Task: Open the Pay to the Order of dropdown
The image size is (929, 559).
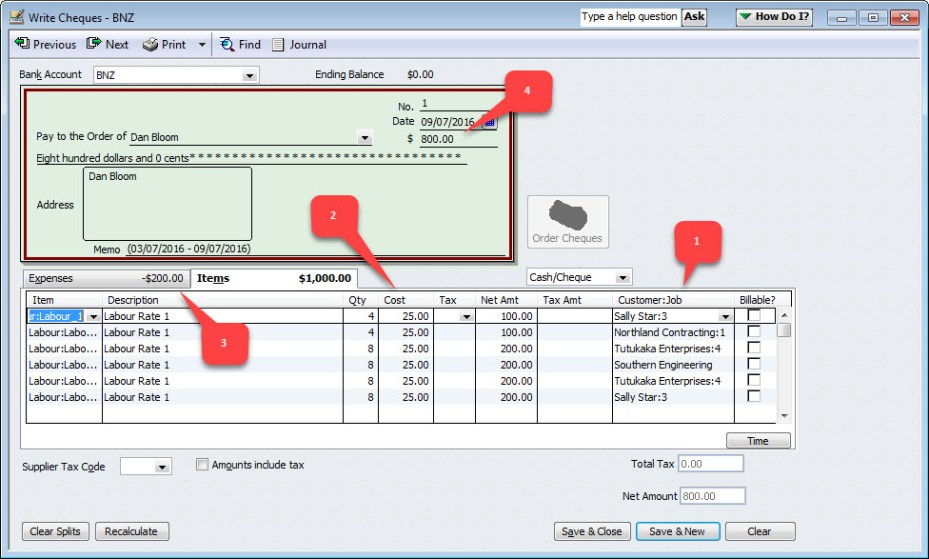Action: (x=364, y=138)
